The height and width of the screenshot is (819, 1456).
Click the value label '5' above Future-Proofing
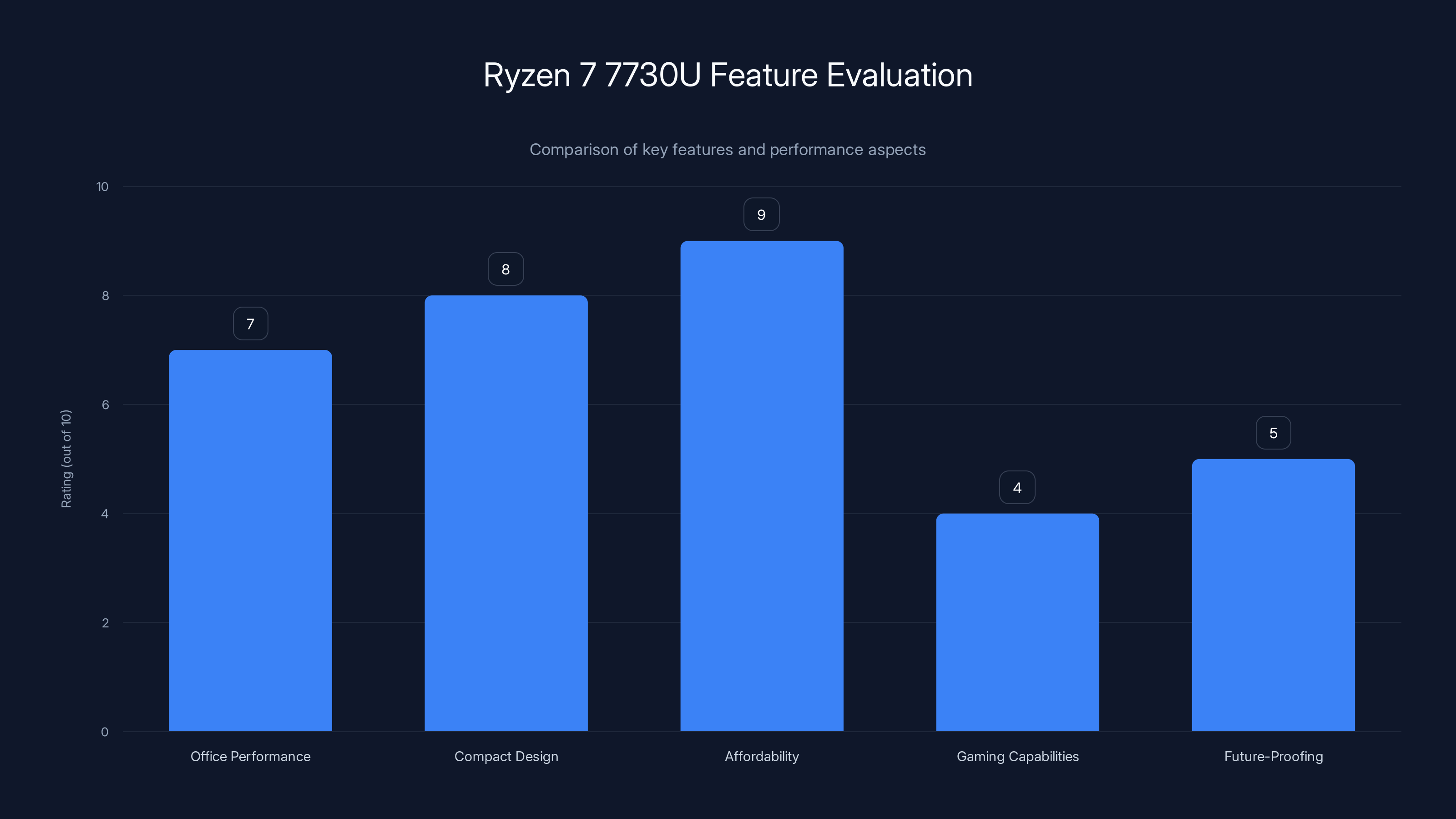tap(1274, 433)
